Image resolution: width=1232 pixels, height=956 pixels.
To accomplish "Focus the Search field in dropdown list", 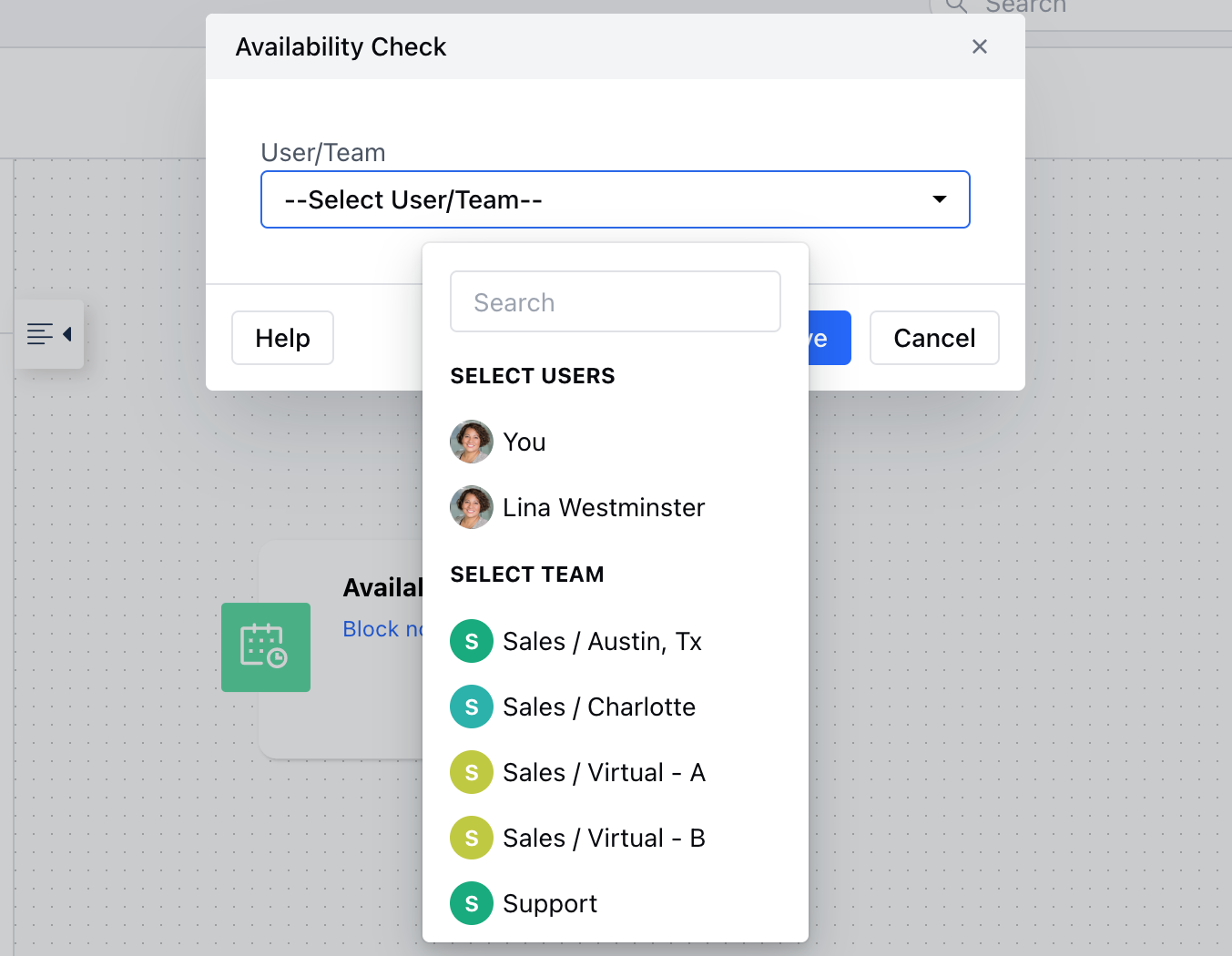I will (616, 301).
